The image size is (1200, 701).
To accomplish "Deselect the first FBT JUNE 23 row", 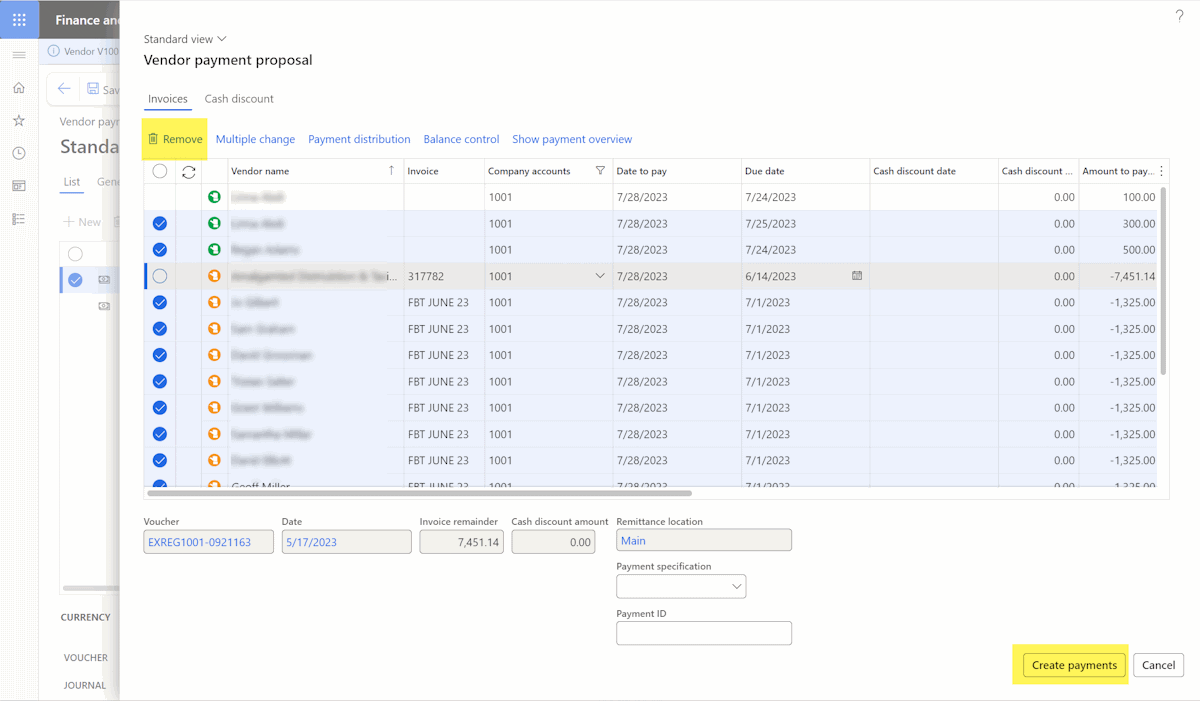I will coord(160,302).
